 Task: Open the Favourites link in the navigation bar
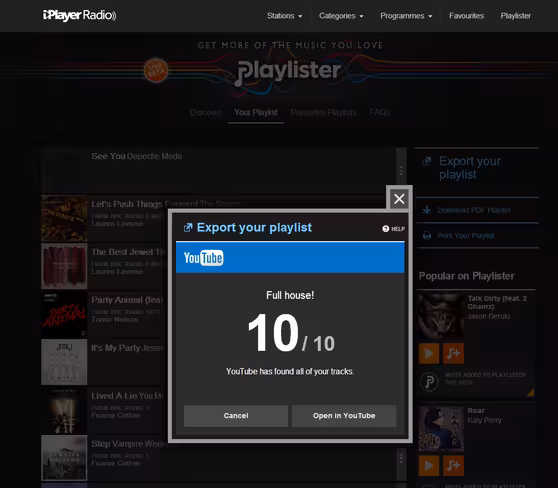point(466,16)
